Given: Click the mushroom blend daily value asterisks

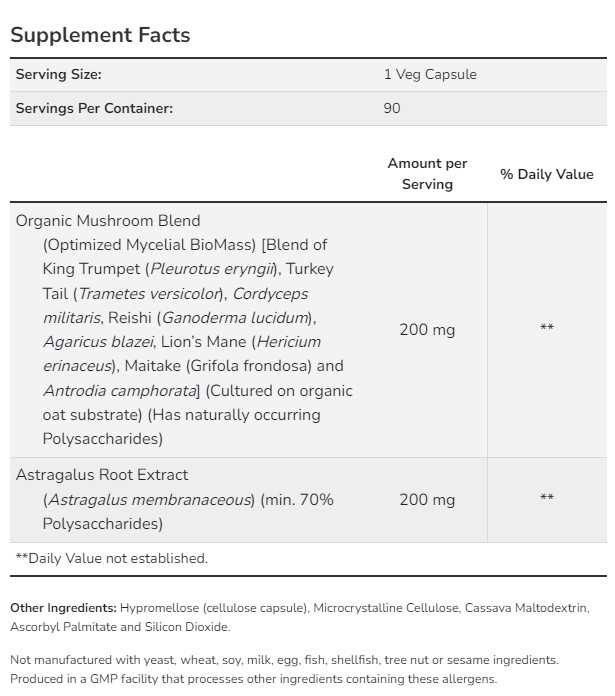Looking at the screenshot, I should (547, 328).
